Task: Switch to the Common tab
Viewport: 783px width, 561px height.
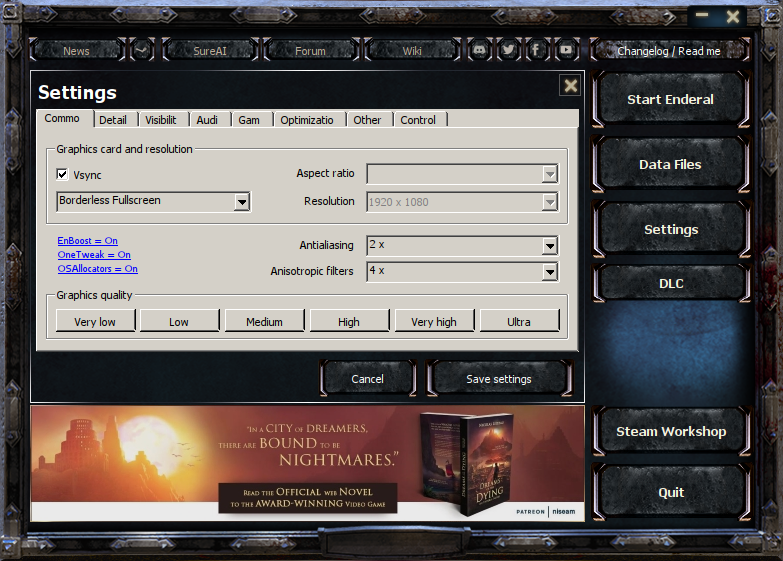Action: click(63, 119)
